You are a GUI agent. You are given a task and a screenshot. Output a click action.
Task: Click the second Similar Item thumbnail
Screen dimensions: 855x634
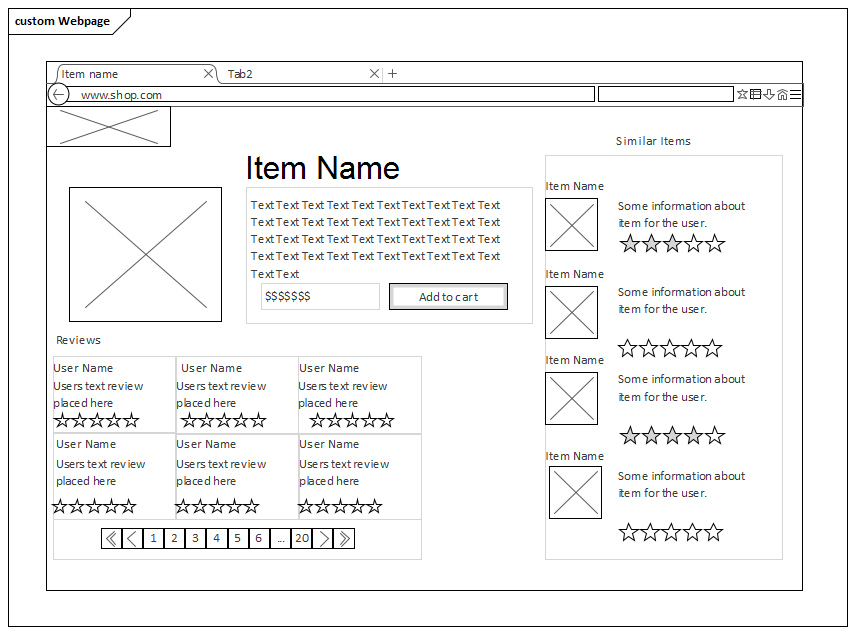click(x=571, y=312)
